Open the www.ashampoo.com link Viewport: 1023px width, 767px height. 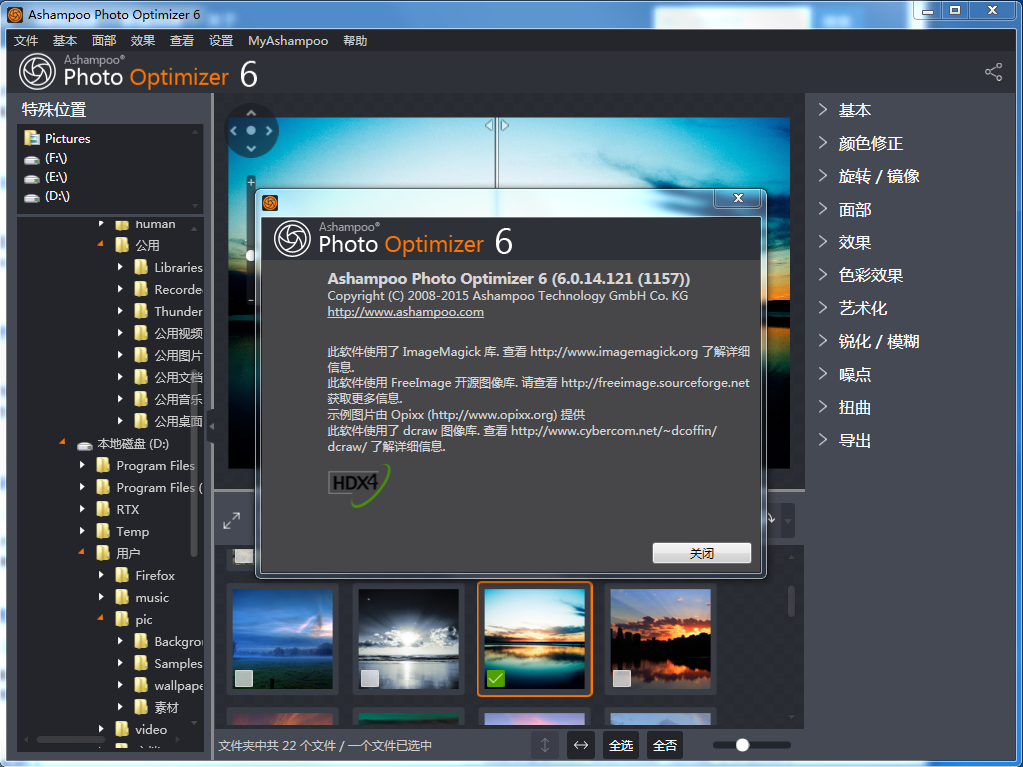[405, 312]
